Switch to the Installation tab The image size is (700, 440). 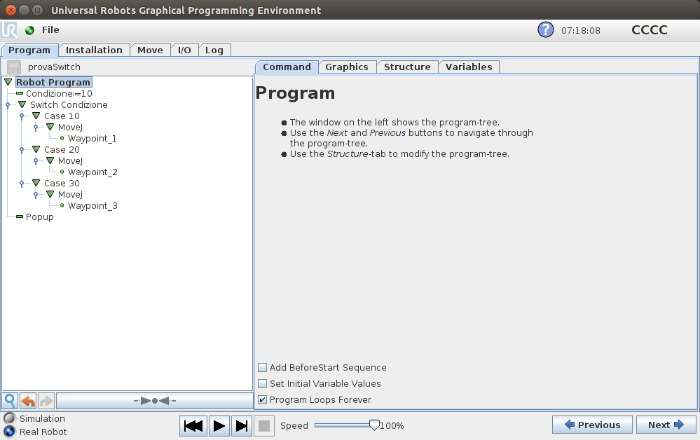[x=94, y=50]
